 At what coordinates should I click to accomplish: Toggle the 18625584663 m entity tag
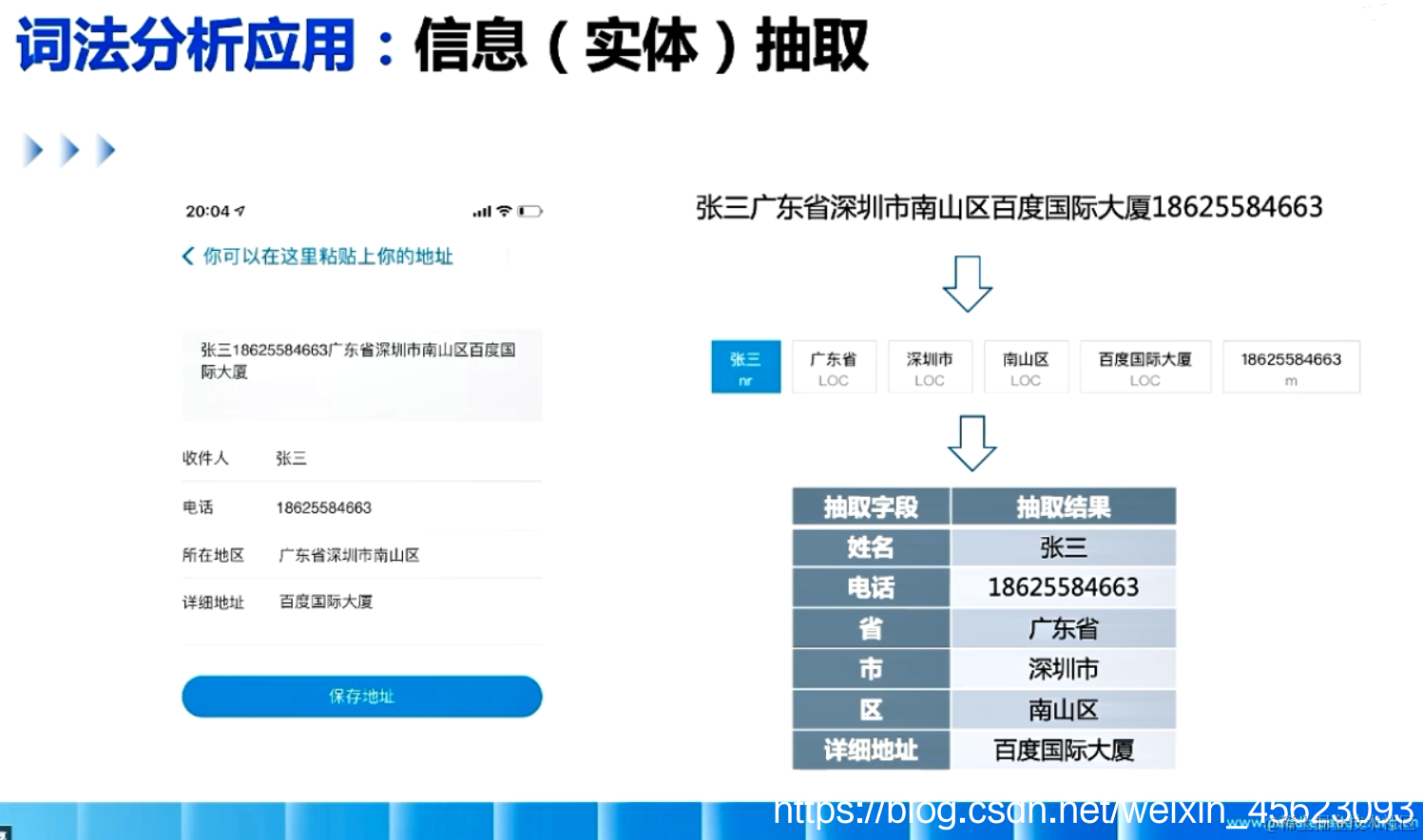(1291, 367)
